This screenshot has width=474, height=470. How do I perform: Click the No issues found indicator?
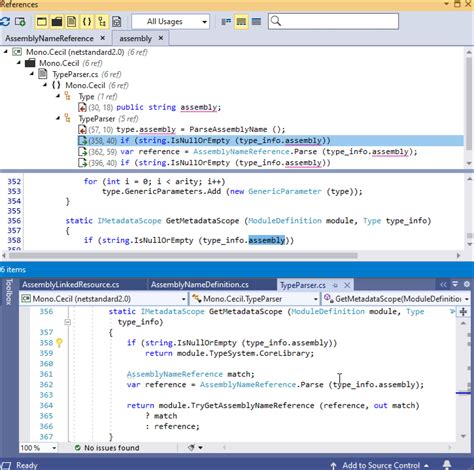107,448
